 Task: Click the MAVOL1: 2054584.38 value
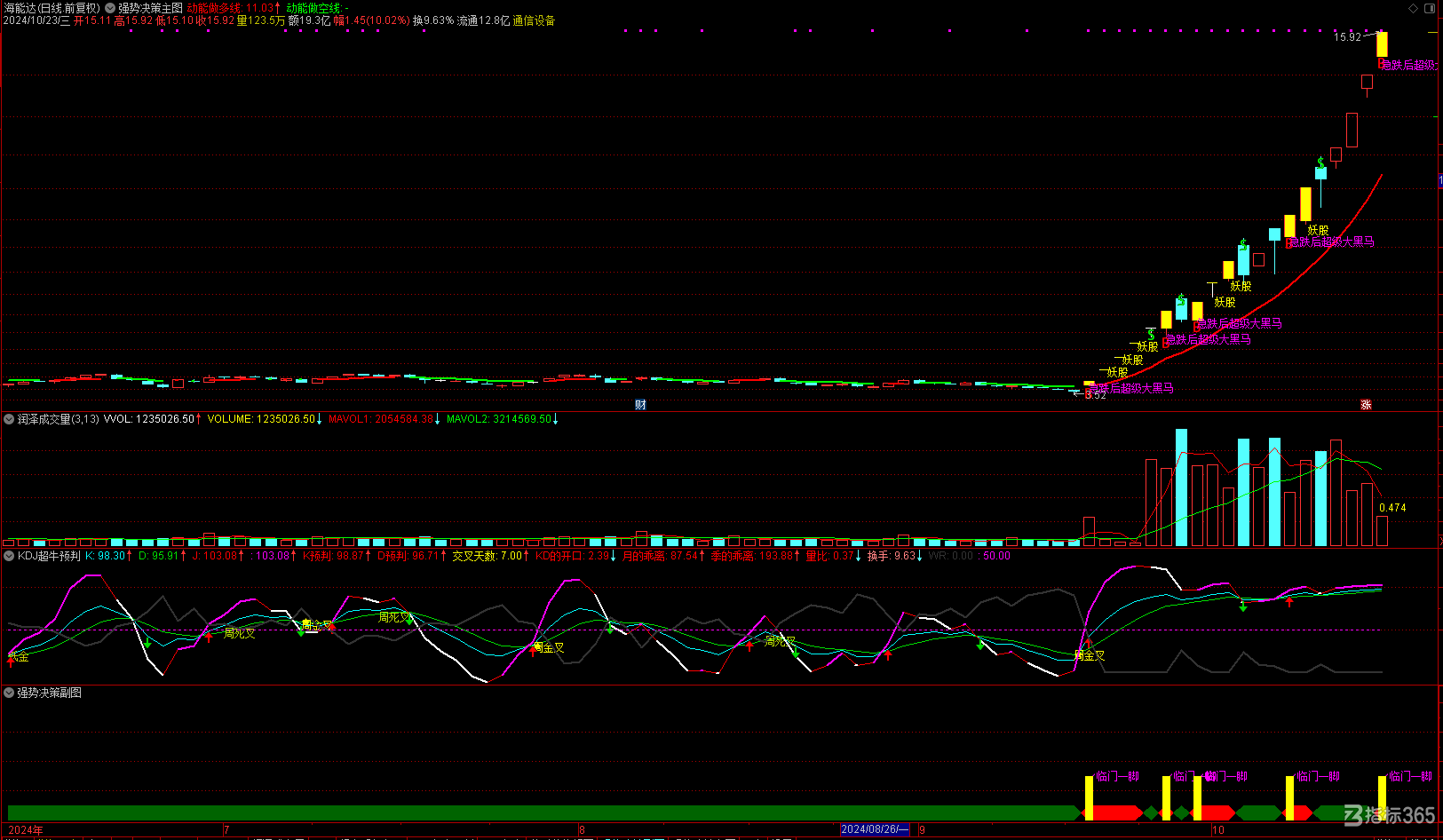[x=385, y=419]
